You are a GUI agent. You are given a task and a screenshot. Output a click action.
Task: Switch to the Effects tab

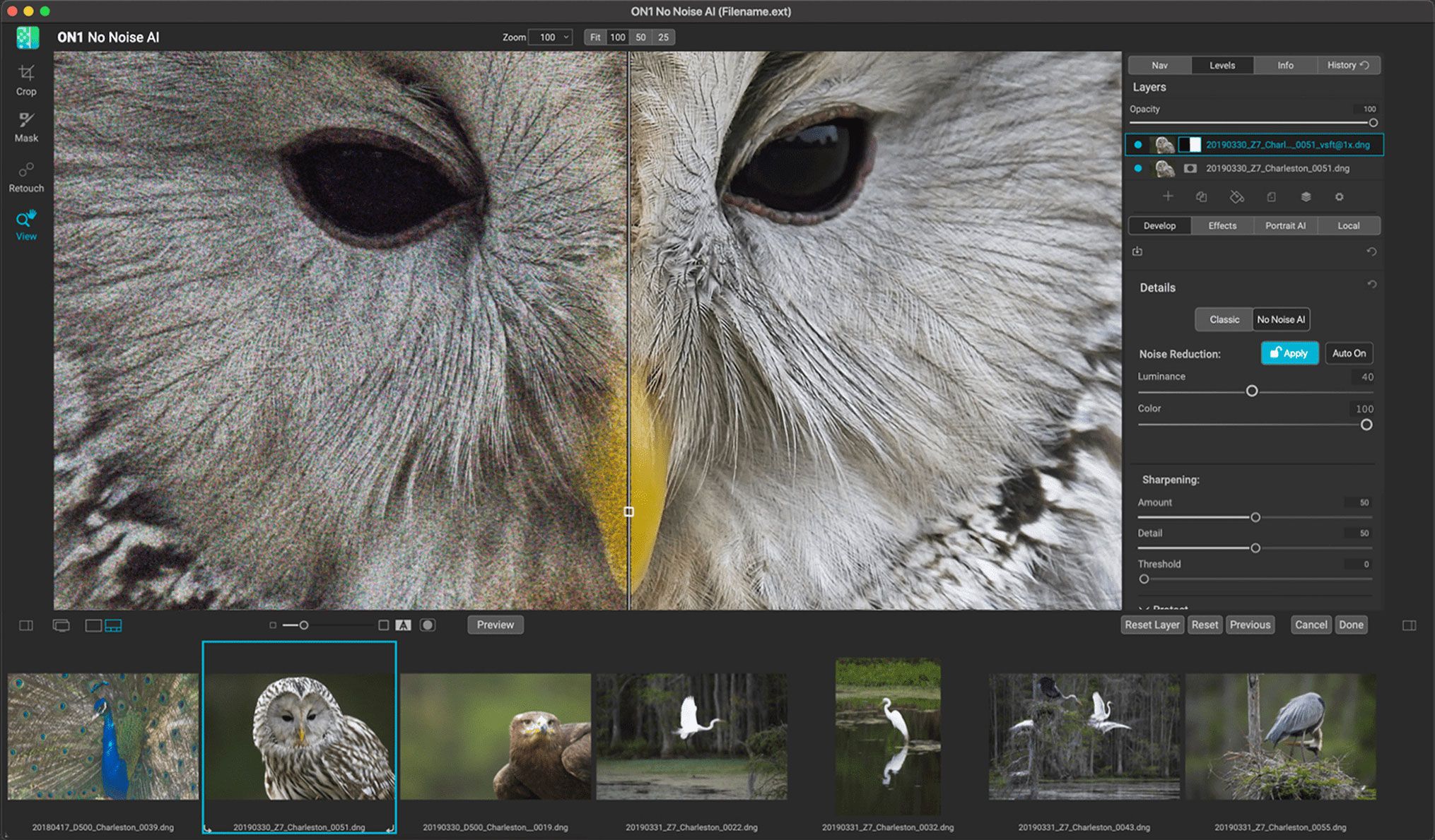(1222, 225)
